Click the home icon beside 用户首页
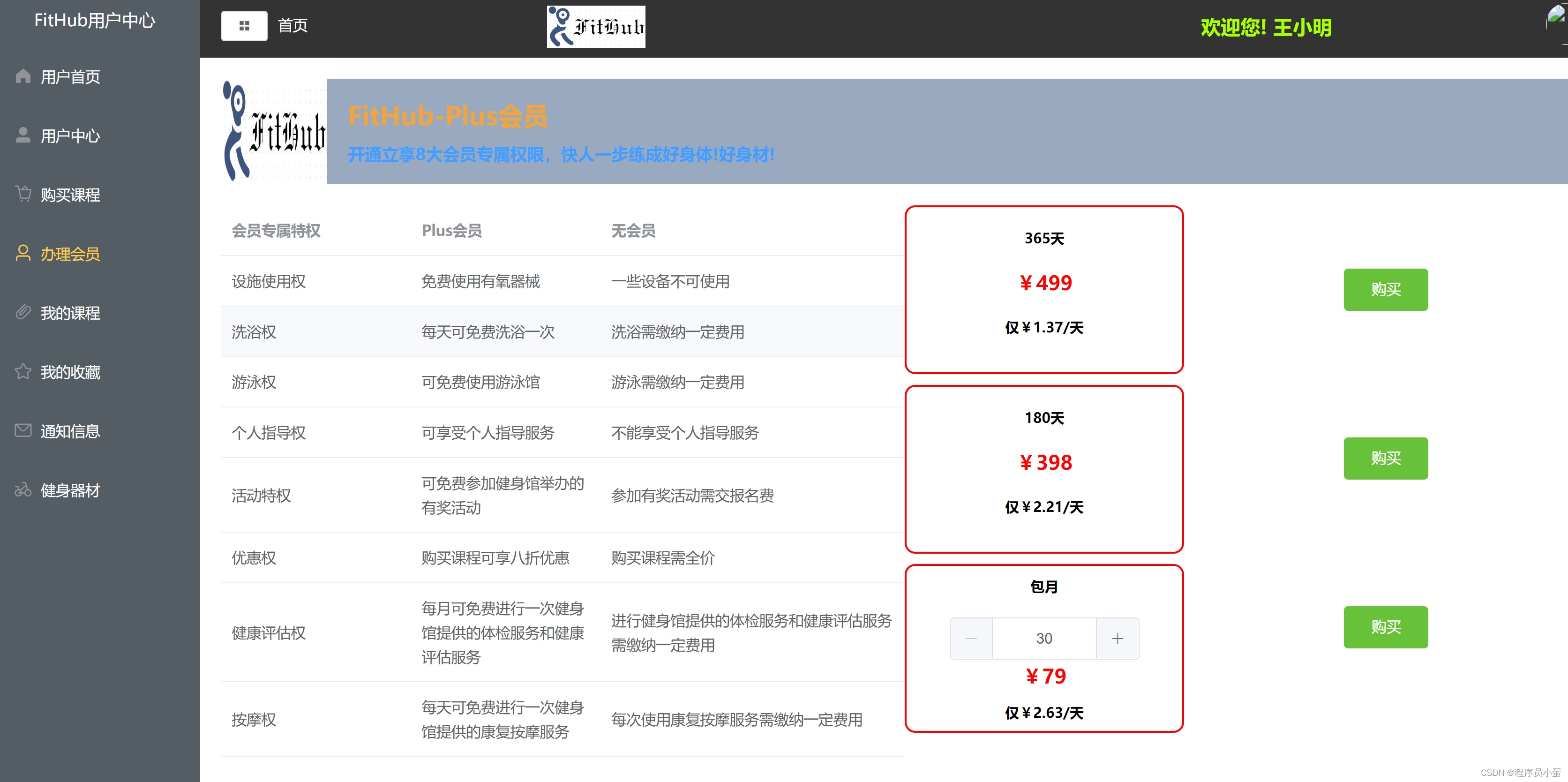This screenshot has height=782, width=1568. (23, 76)
